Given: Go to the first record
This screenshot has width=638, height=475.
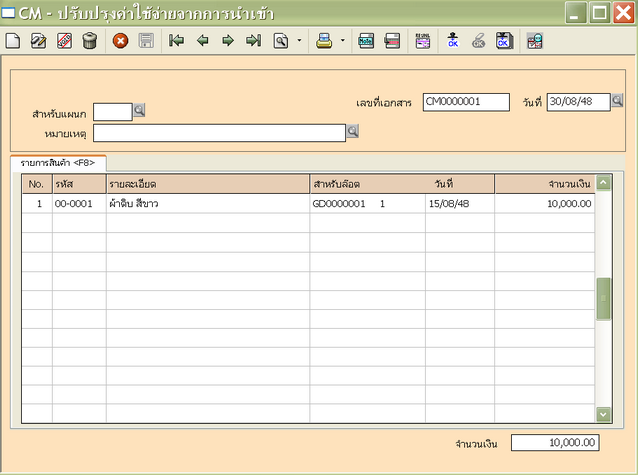Looking at the screenshot, I should tap(177, 41).
